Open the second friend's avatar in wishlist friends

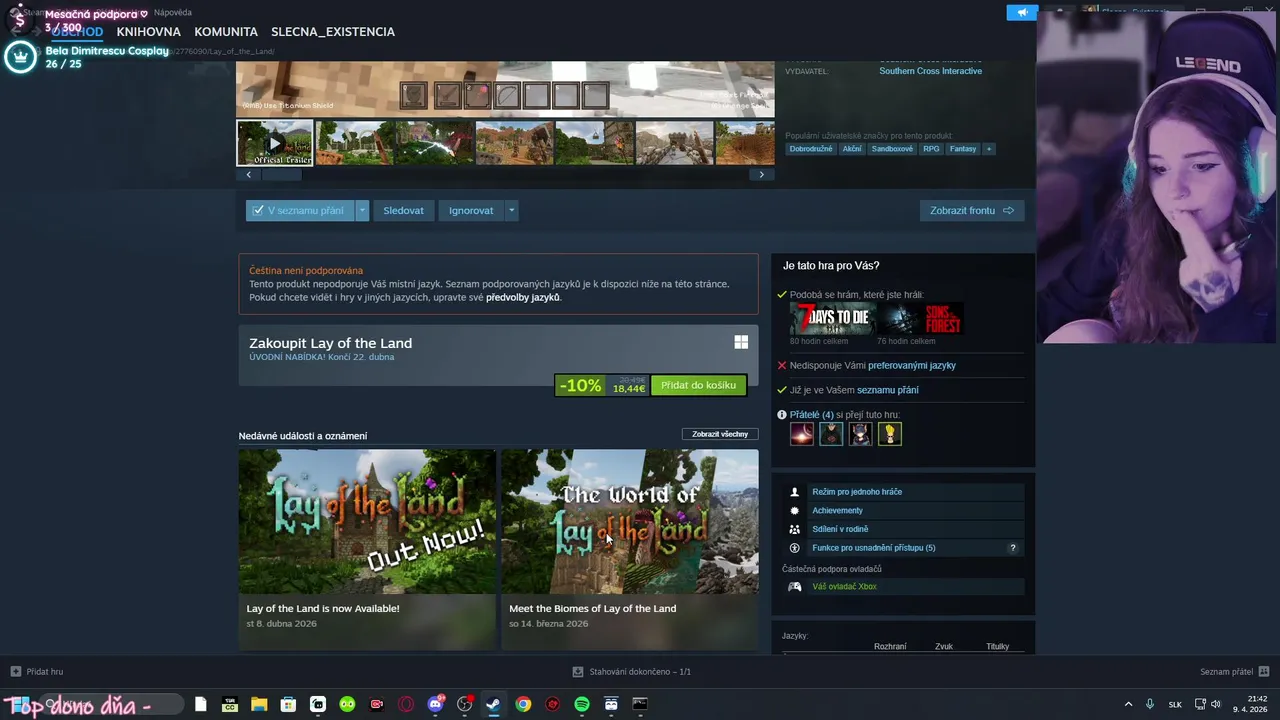[x=831, y=434]
